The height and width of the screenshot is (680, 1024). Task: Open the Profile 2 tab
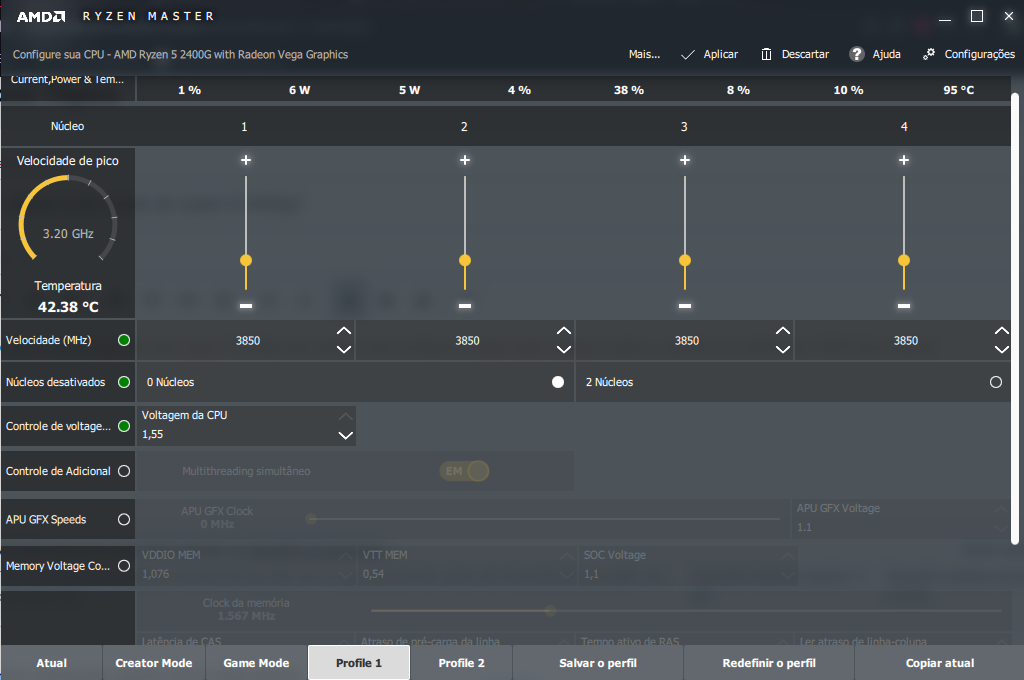(462, 663)
